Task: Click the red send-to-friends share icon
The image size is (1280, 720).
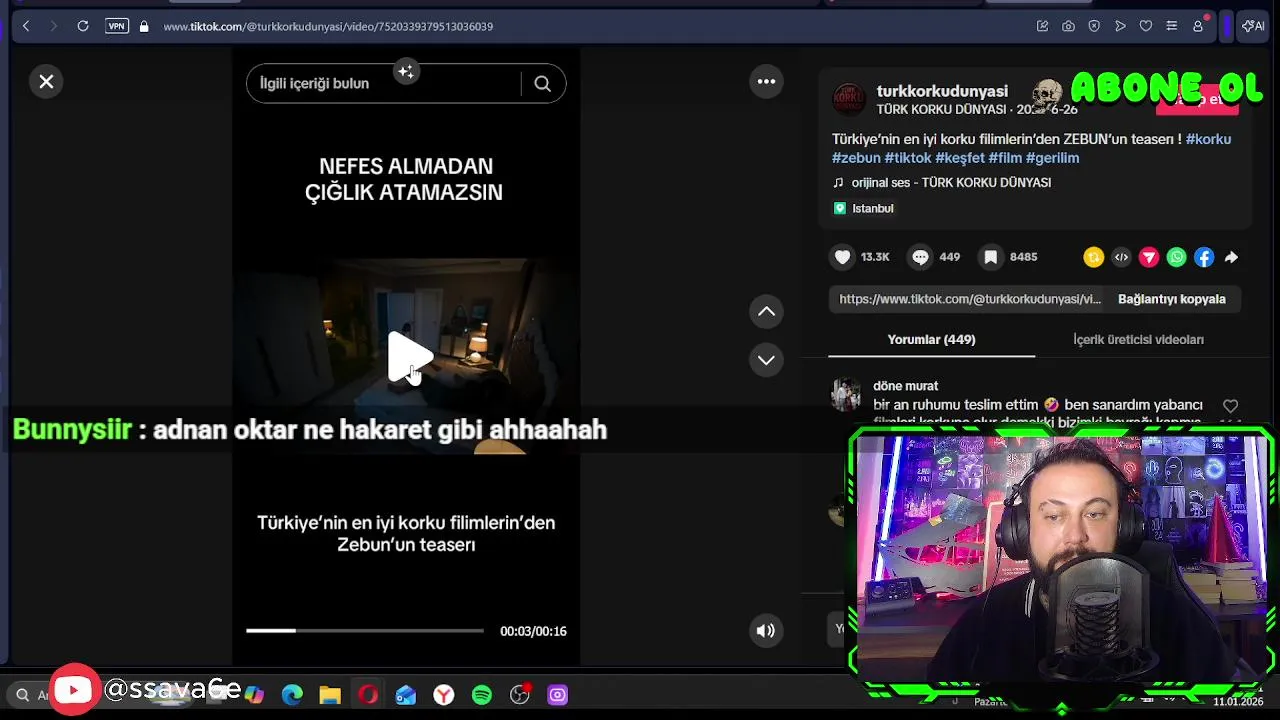Action: 1149,258
